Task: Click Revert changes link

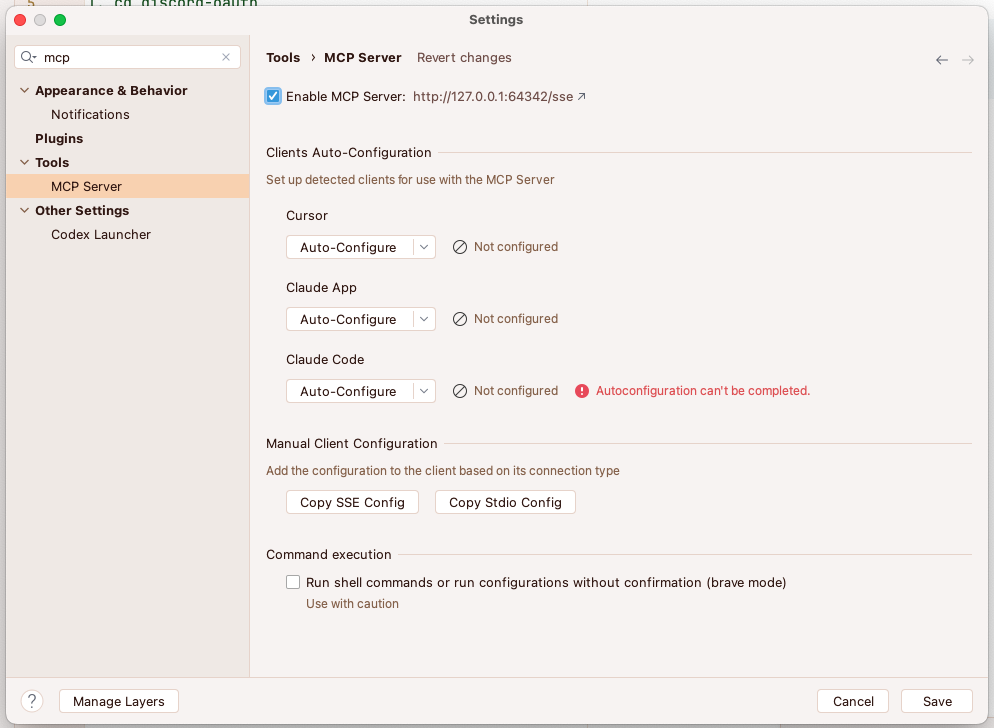Action: [x=464, y=57]
